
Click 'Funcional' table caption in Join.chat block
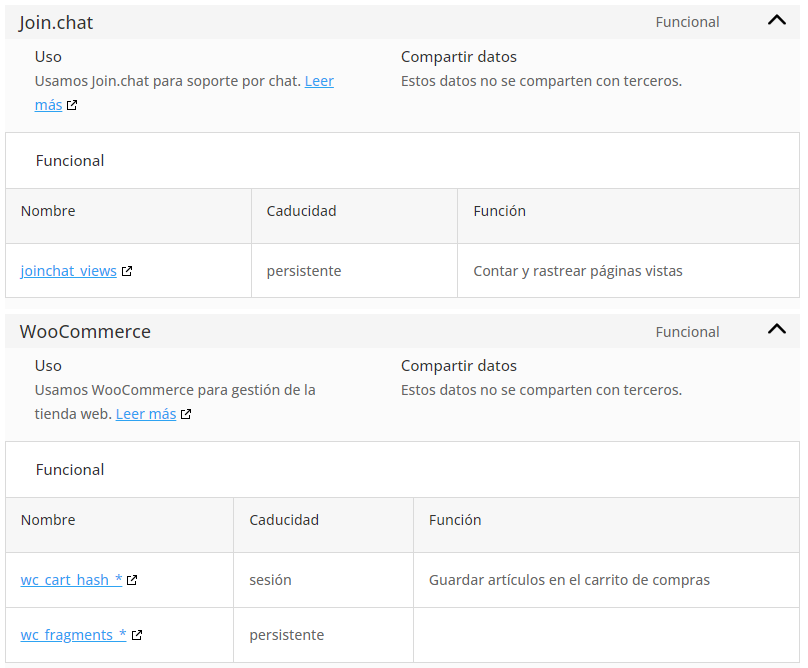[x=70, y=161]
